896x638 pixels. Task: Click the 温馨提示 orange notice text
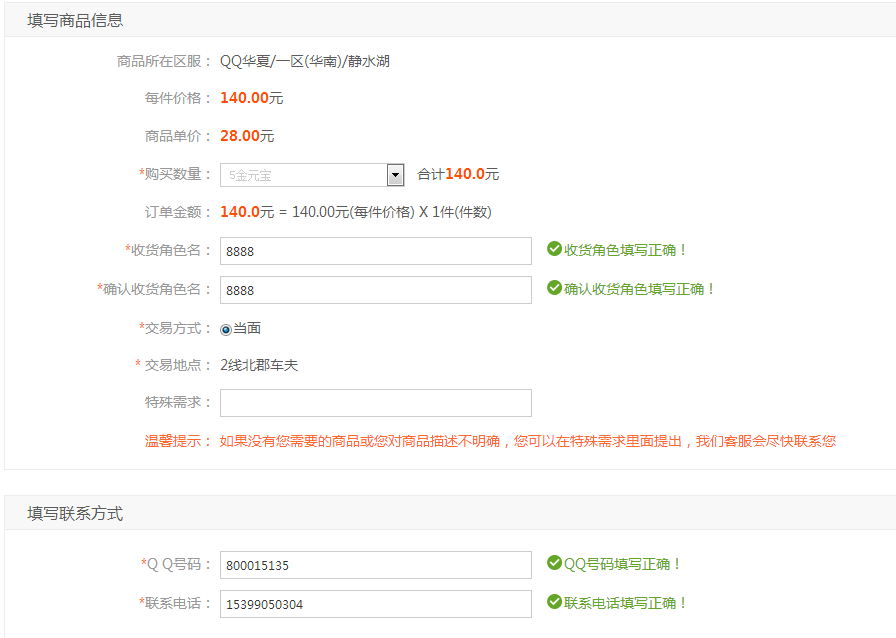pos(490,441)
